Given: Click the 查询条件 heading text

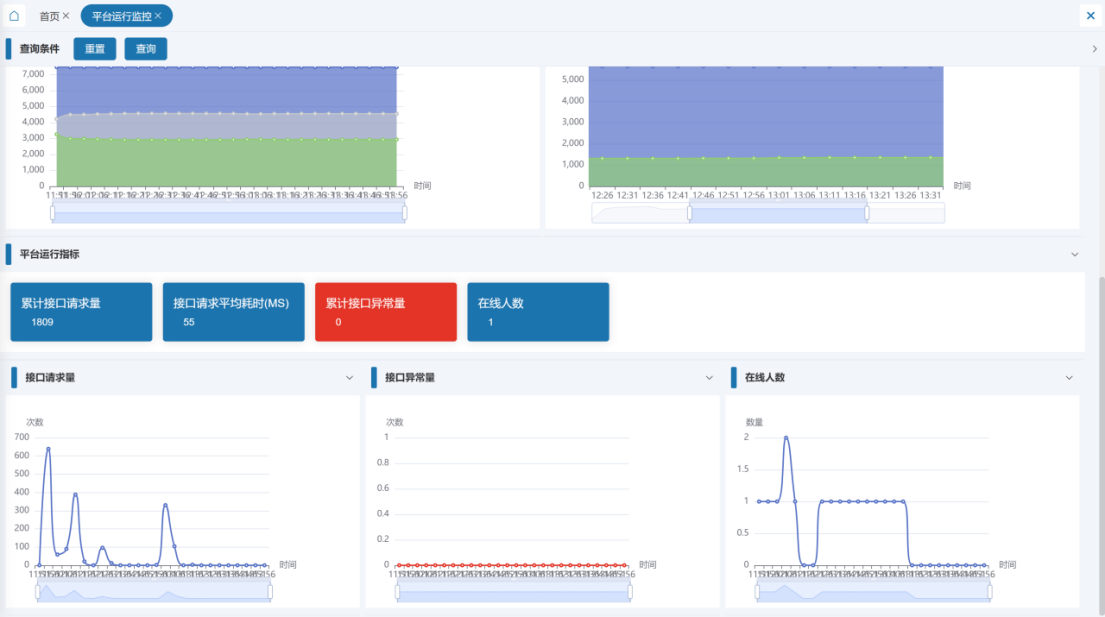Looking at the screenshot, I should click(x=39, y=49).
